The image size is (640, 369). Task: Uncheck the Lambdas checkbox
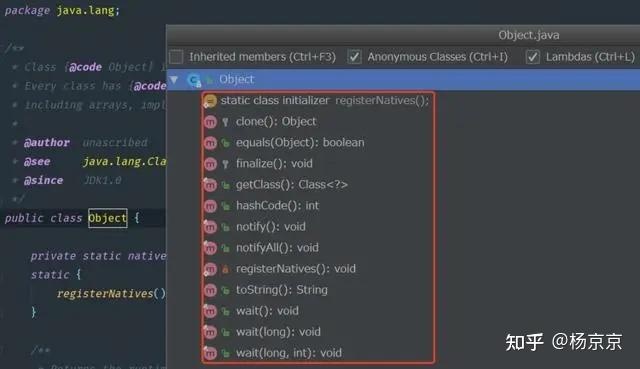[x=533, y=57]
